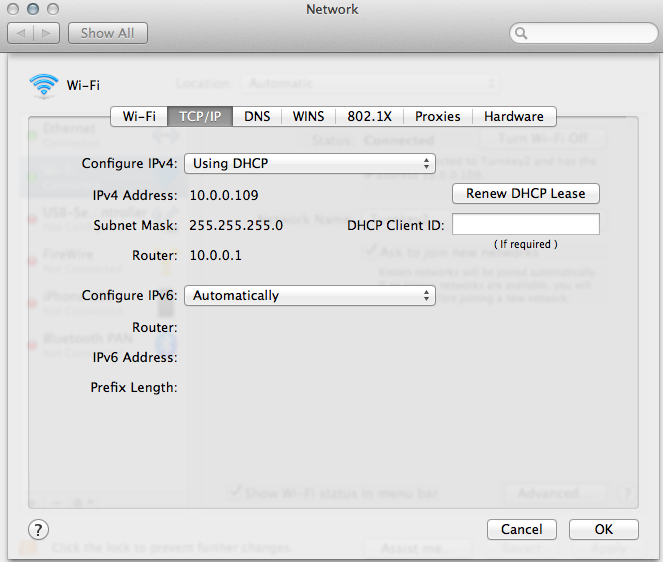Go forward with the right arrow button

(47, 33)
